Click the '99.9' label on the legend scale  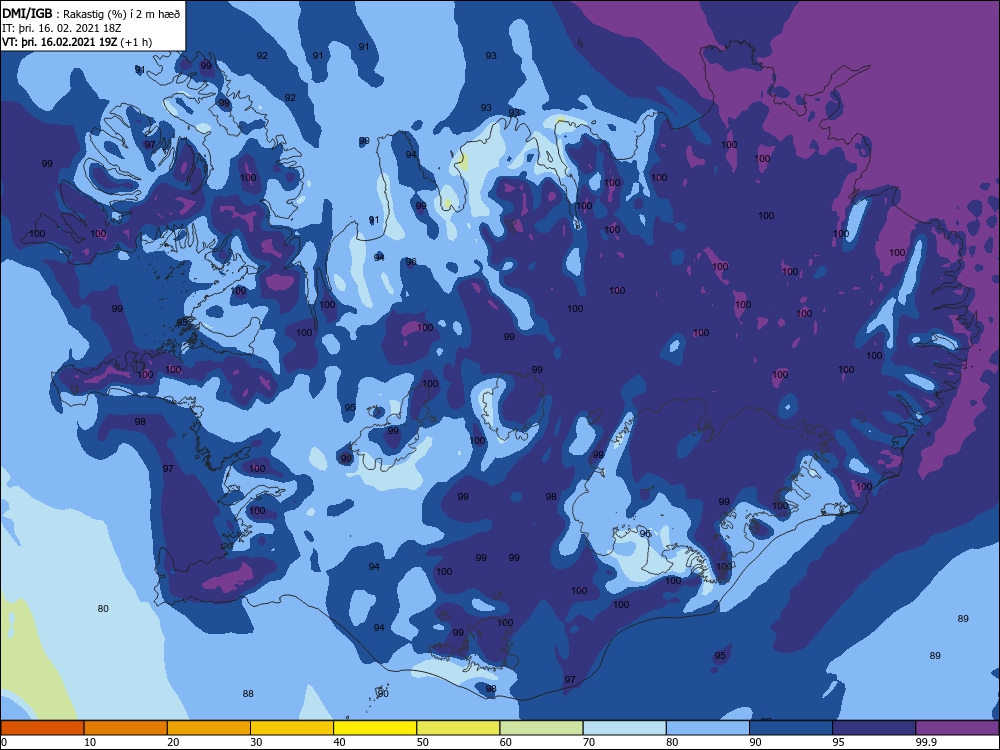(926, 742)
